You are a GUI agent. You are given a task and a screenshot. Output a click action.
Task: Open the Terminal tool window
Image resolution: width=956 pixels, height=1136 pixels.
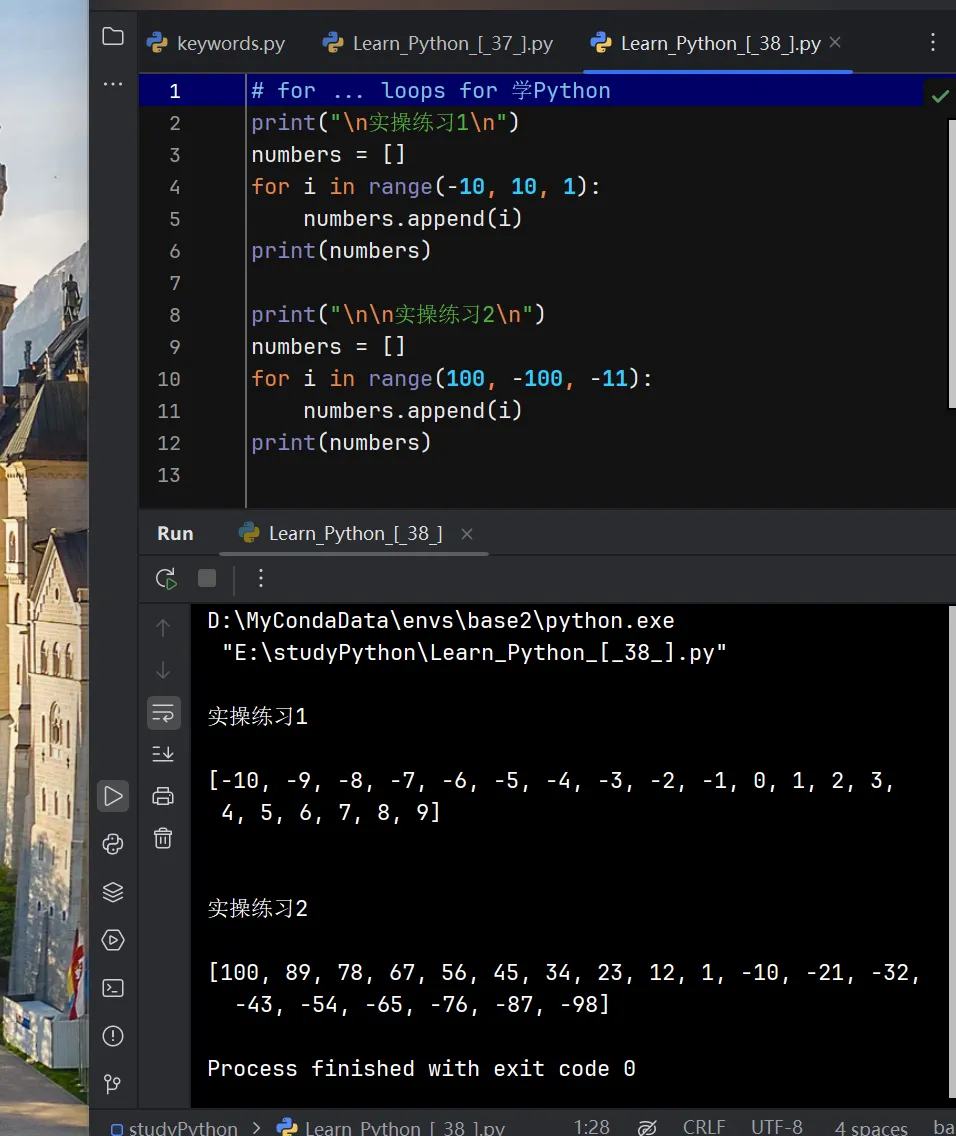point(113,988)
